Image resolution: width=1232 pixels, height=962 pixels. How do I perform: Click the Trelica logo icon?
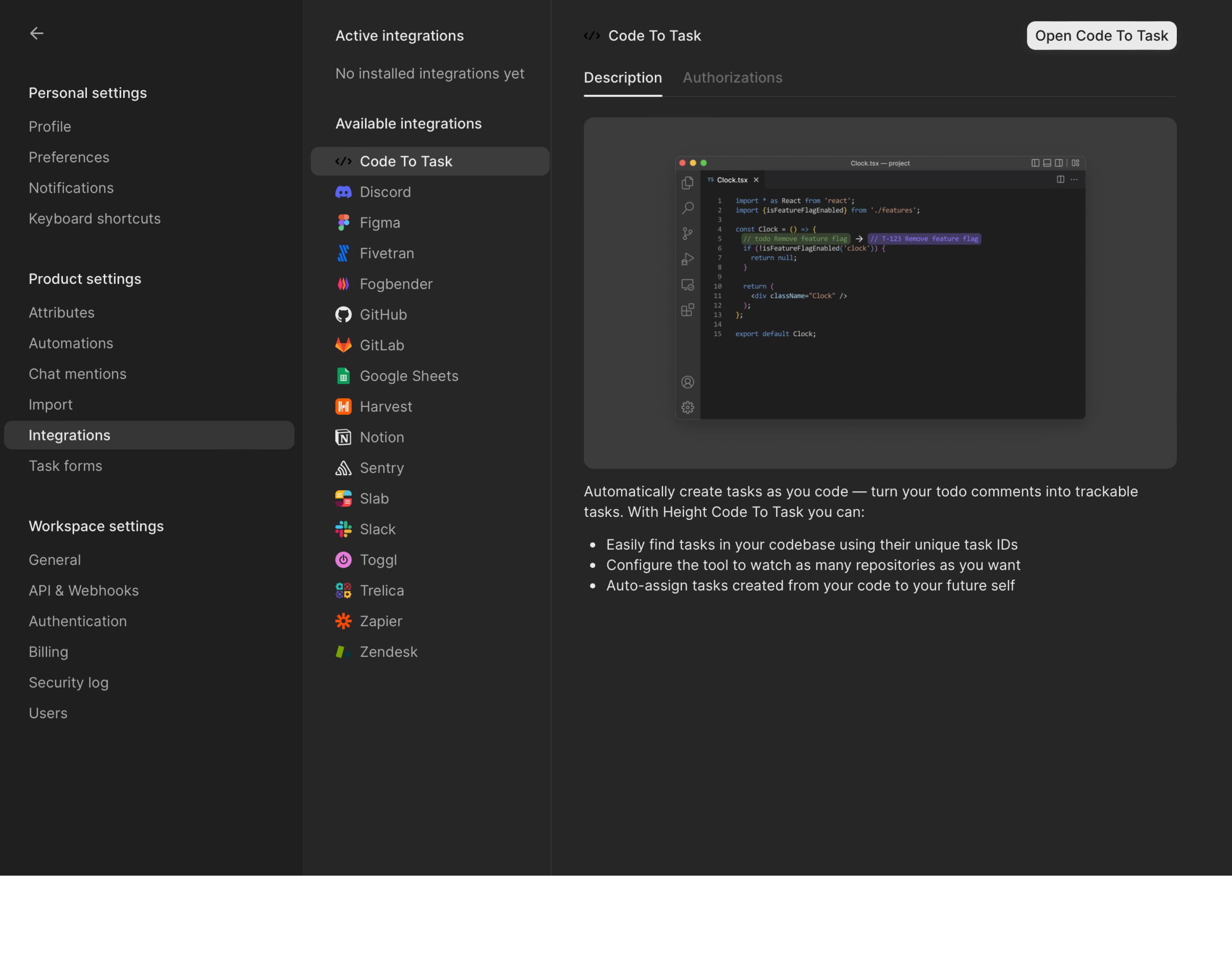point(343,590)
